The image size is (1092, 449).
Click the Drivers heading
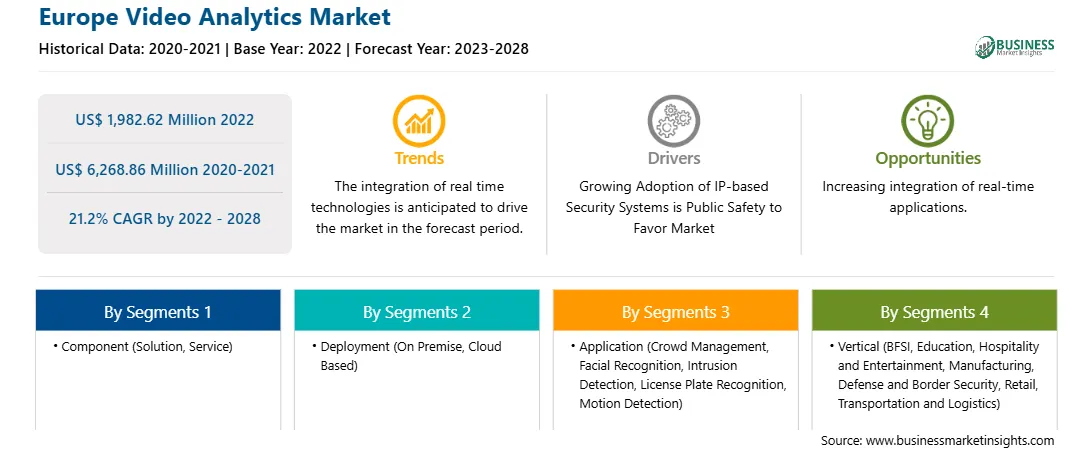[673, 158]
